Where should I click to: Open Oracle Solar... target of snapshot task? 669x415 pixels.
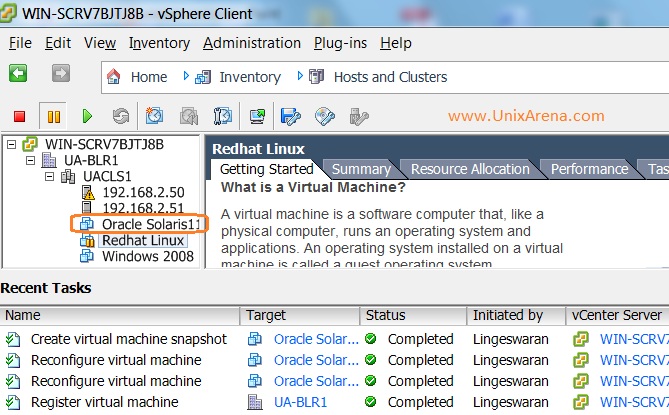tap(316, 339)
